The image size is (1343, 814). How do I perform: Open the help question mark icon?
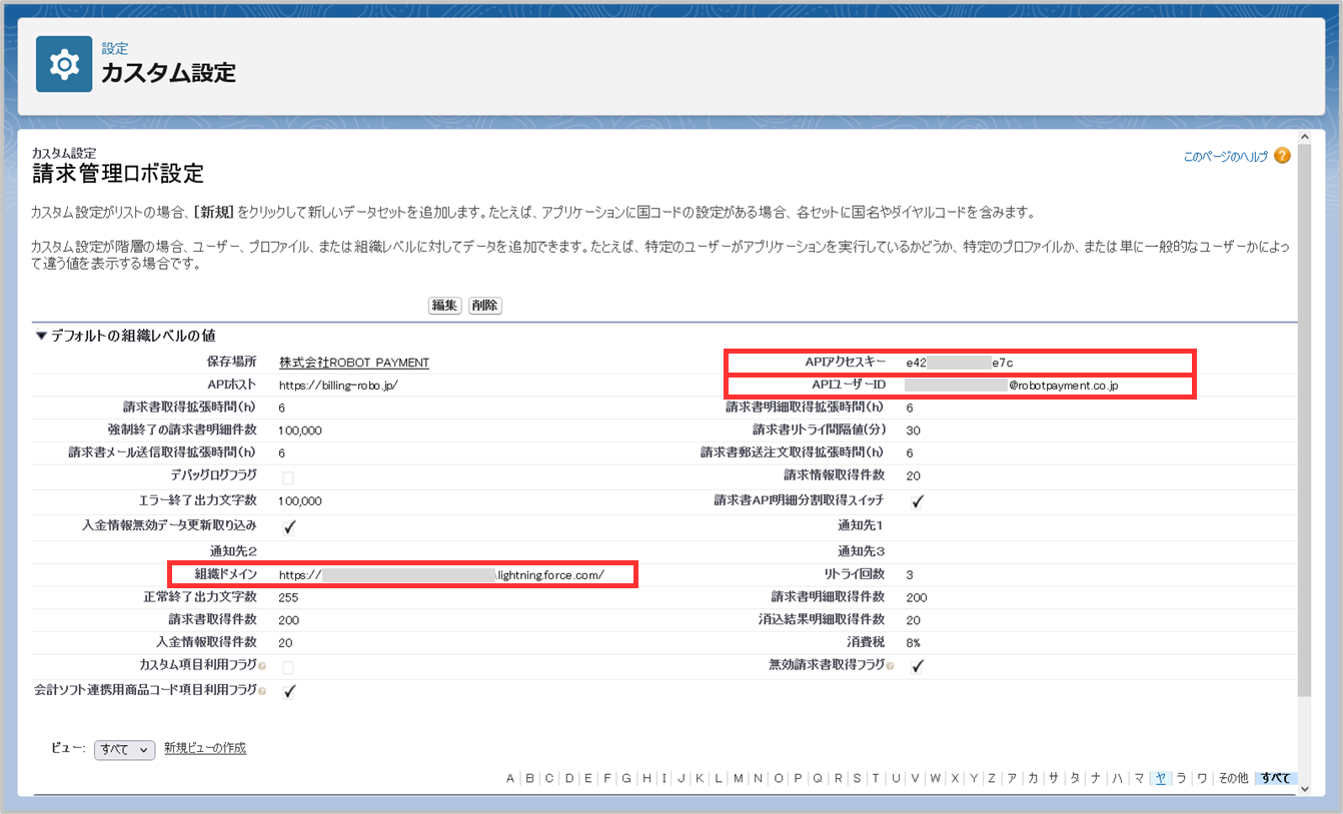coord(1282,156)
